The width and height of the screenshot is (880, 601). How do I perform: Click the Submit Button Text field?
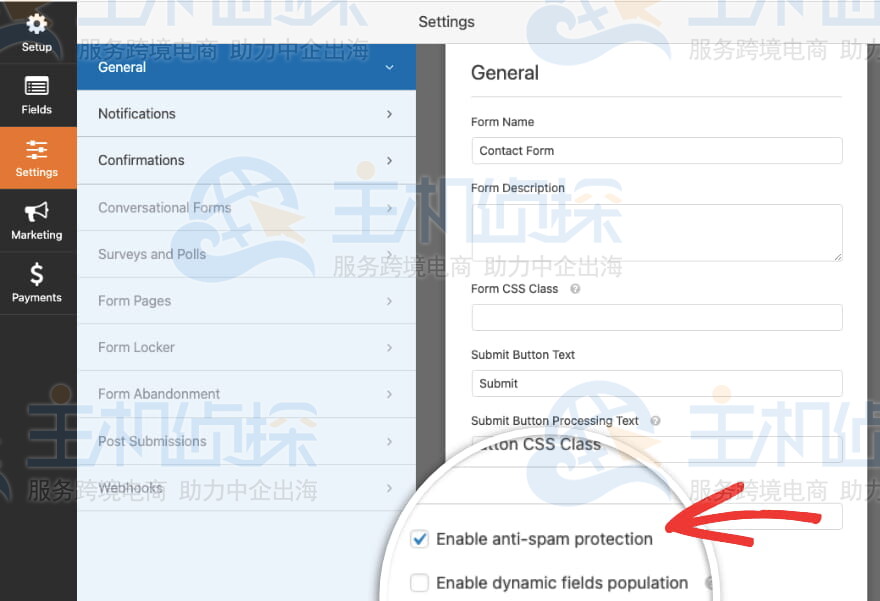pos(657,384)
